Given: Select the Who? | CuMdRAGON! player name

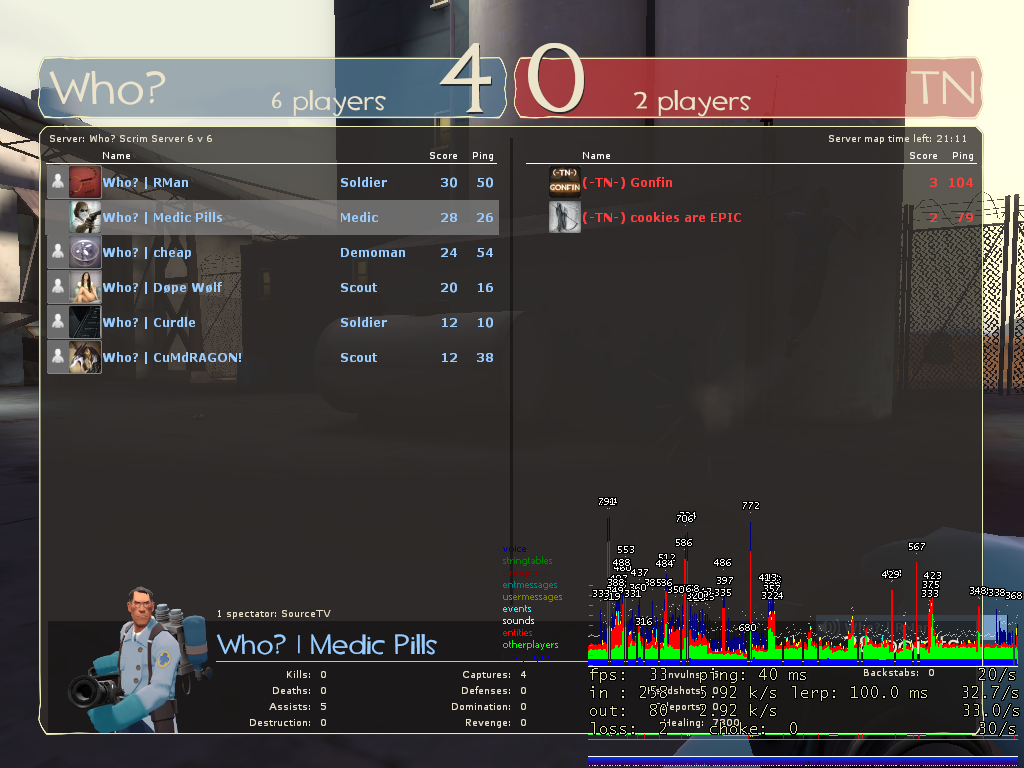Looking at the screenshot, I should pos(172,357).
